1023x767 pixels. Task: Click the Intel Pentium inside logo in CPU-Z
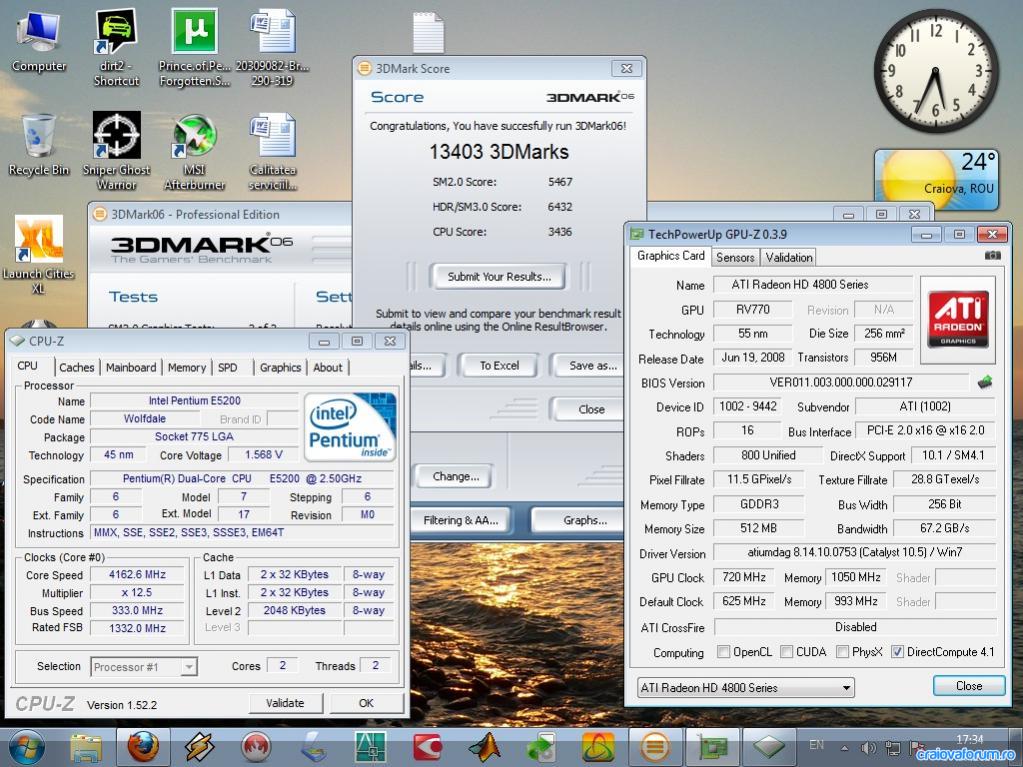point(350,427)
